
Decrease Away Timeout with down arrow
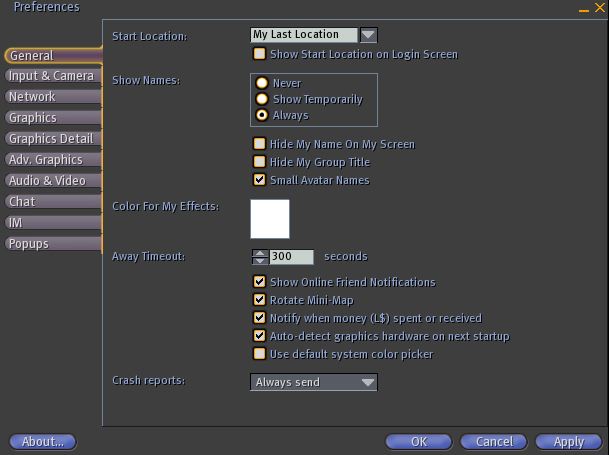tap(260, 261)
